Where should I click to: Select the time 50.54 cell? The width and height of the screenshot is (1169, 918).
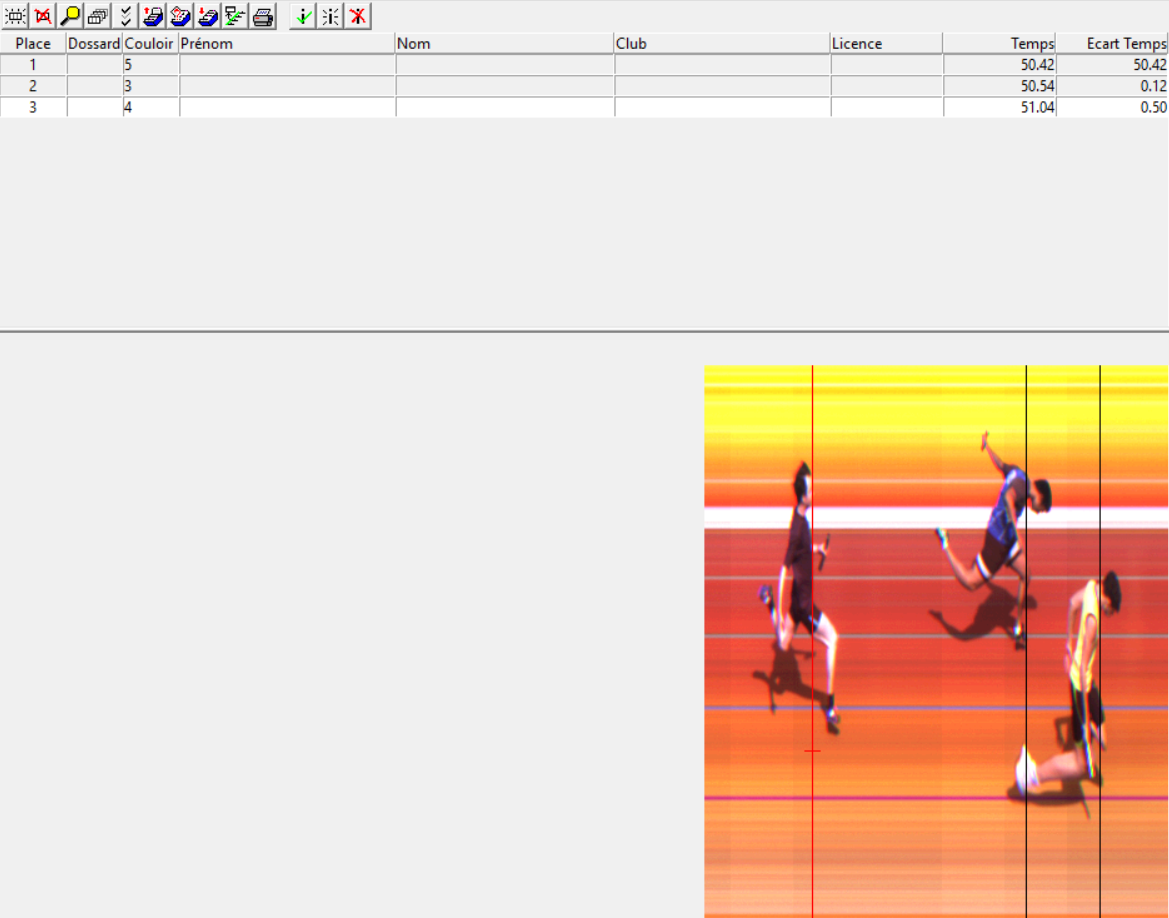1000,86
